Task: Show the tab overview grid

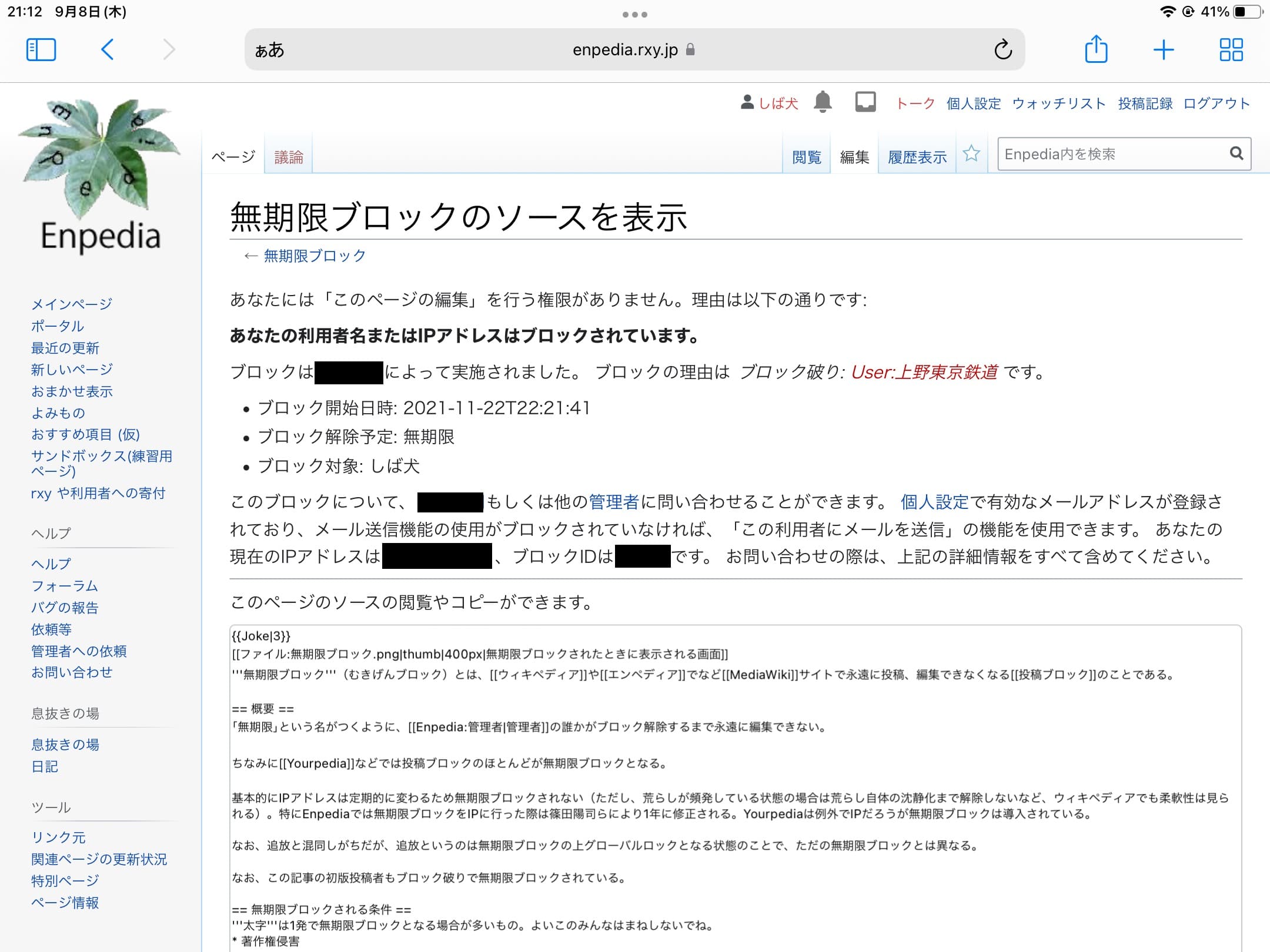Action: pos(1231,50)
